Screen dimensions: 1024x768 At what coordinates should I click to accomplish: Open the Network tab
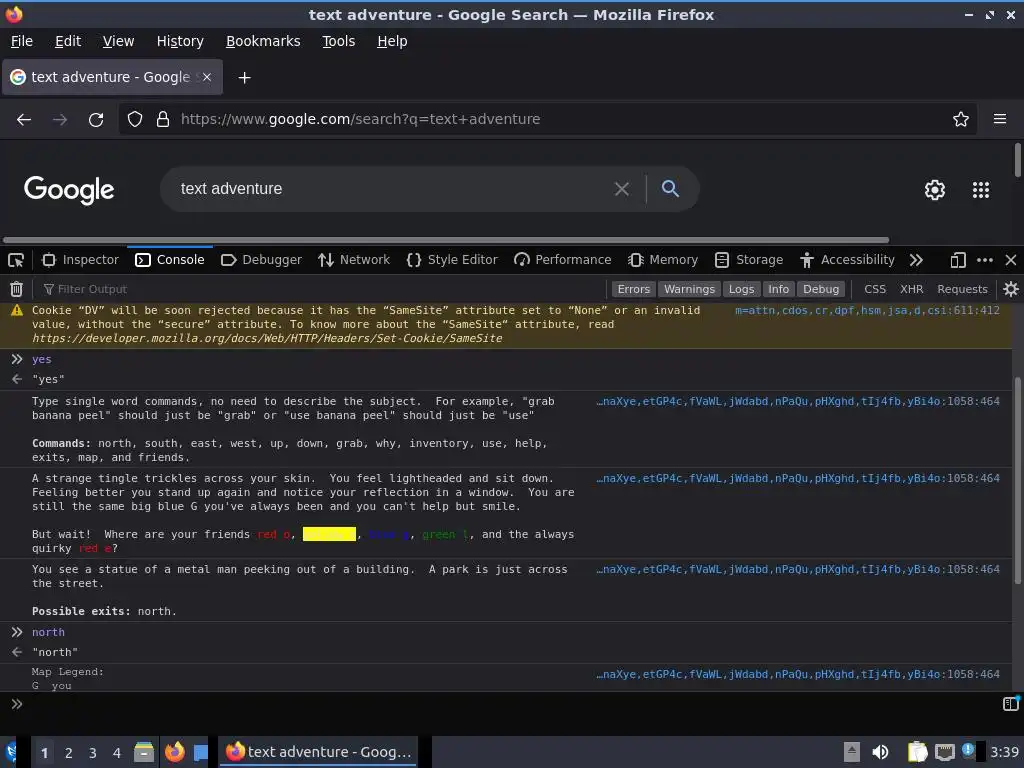click(353, 260)
